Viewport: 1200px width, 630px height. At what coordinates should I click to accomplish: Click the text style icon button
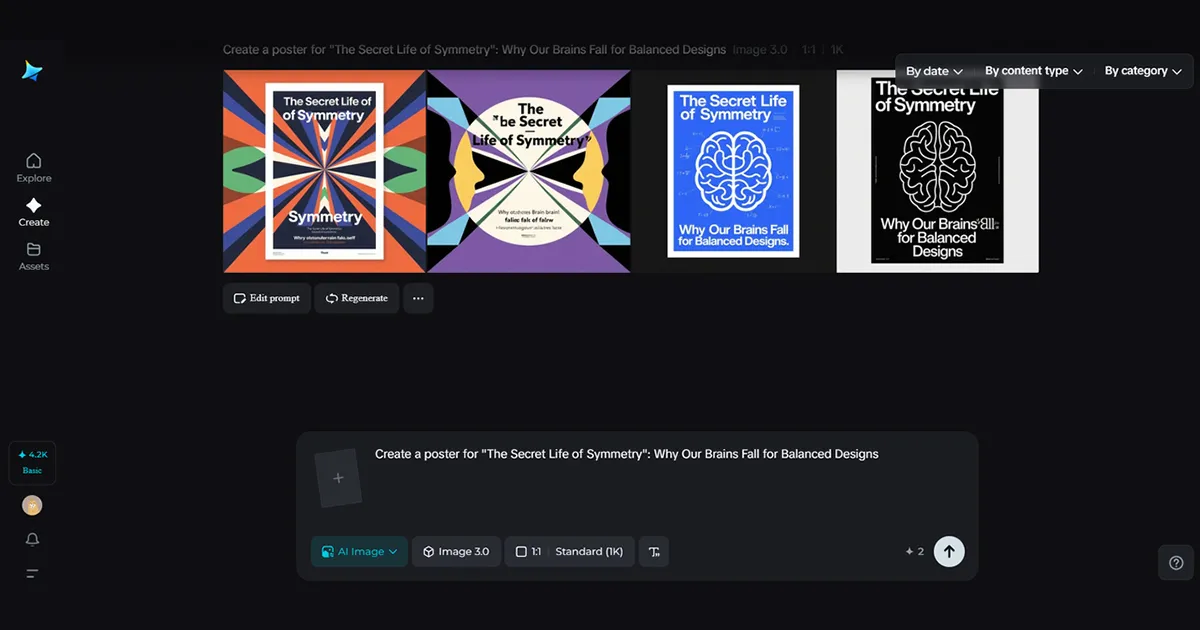click(x=654, y=552)
